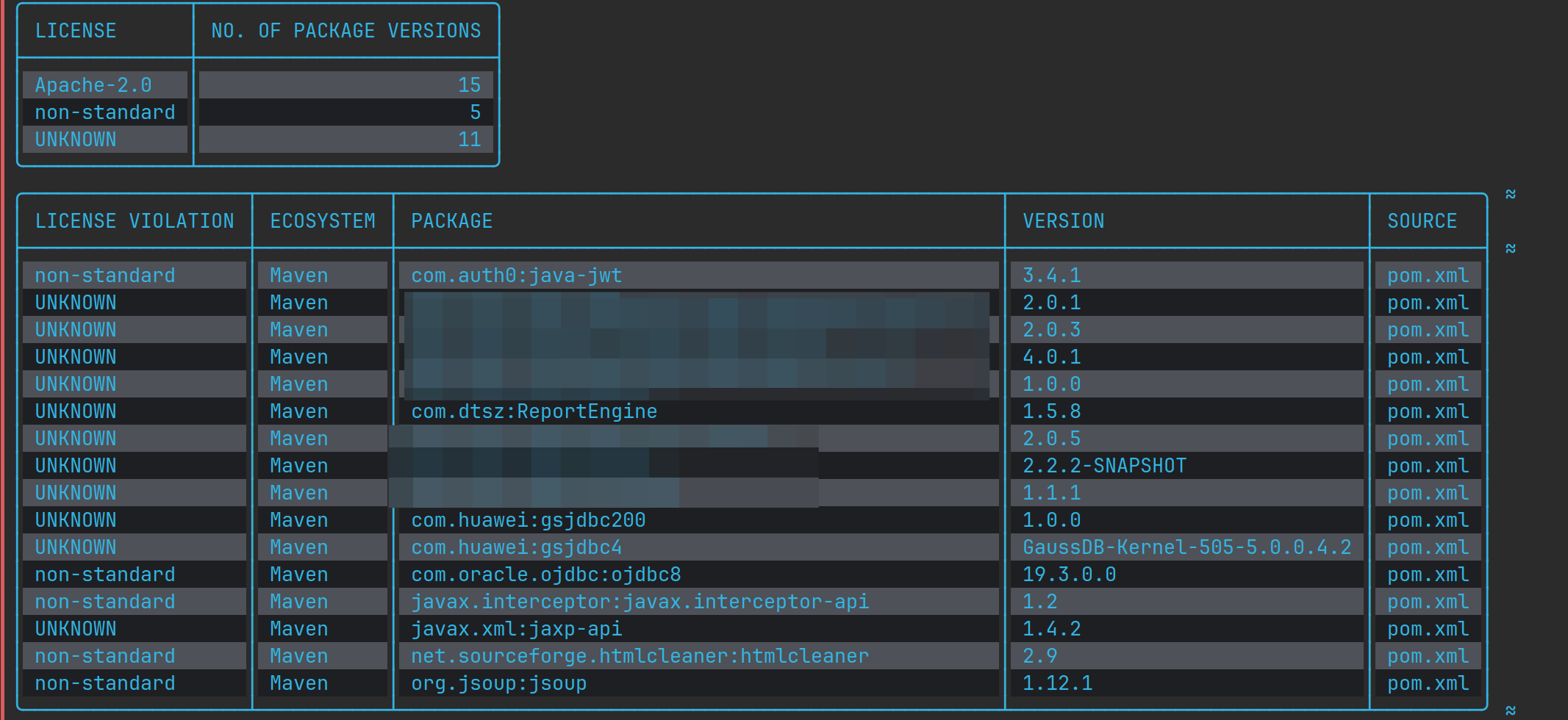Click the soft-wrap marker below the SOURCE header
1568x720 pixels.
[1510, 248]
